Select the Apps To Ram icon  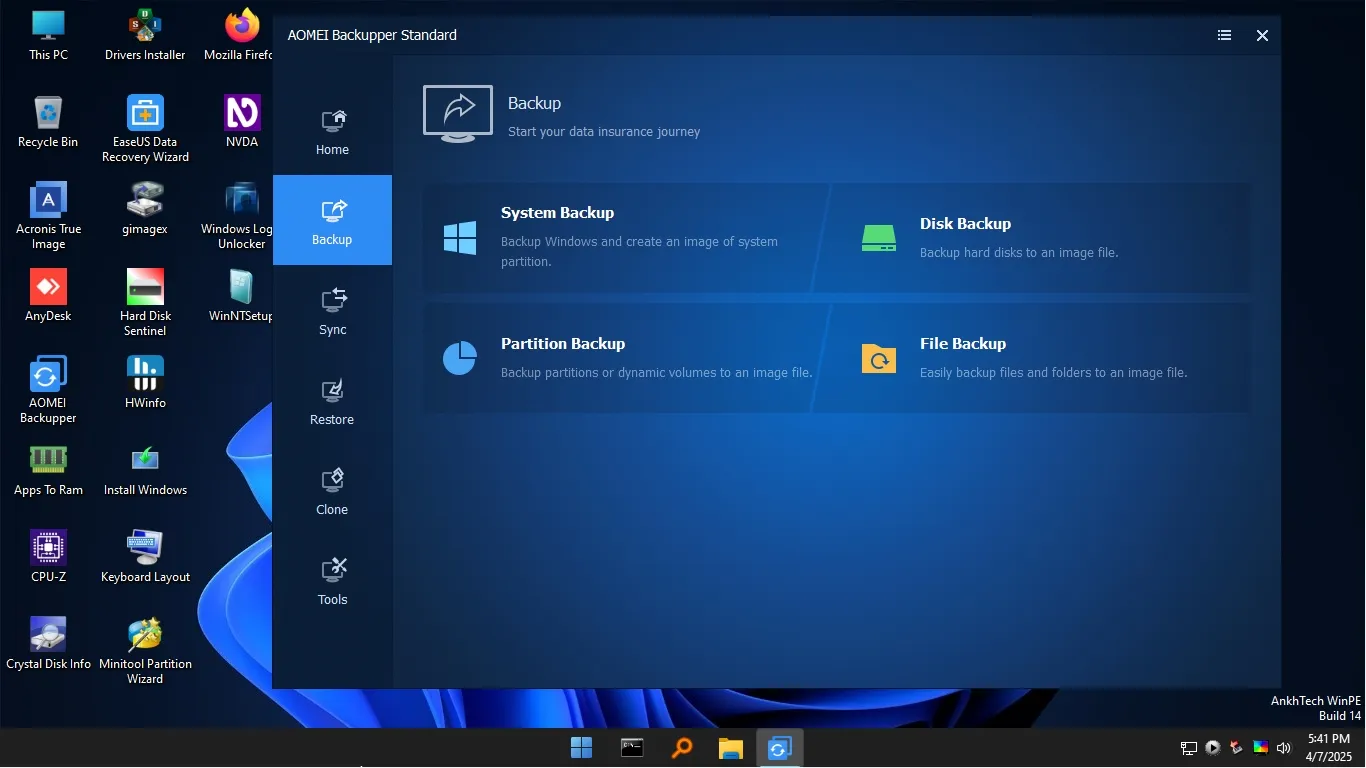coord(48,470)
